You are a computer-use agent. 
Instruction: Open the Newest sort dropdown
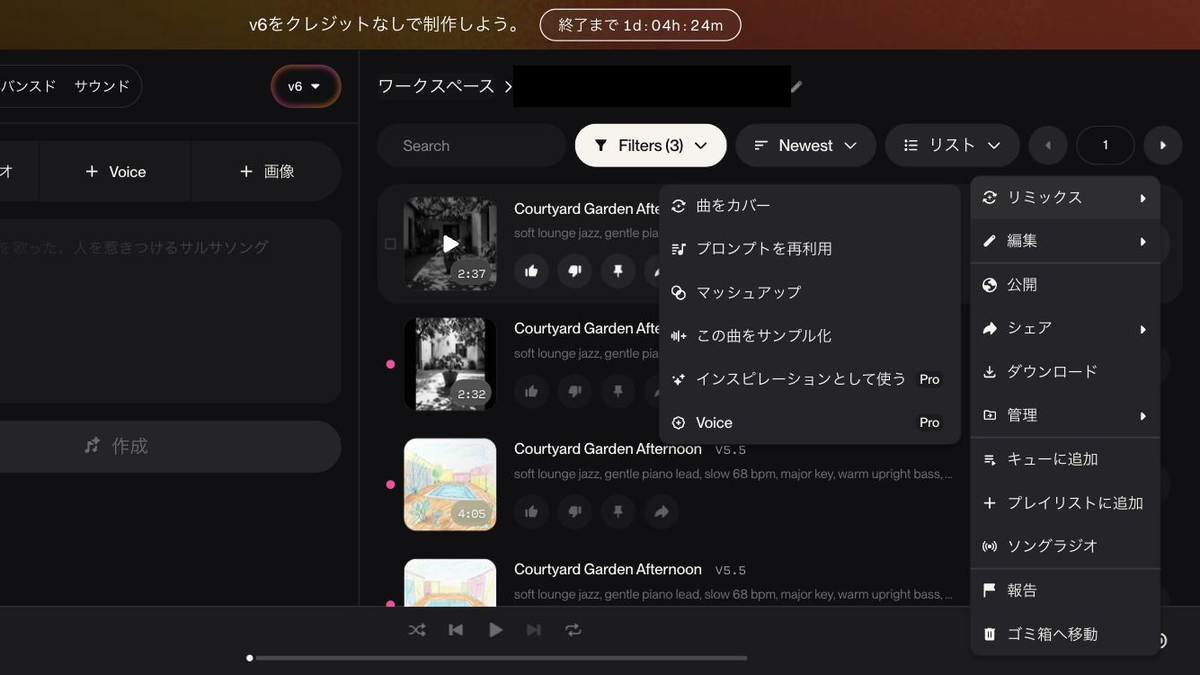(x=806, y=146)
